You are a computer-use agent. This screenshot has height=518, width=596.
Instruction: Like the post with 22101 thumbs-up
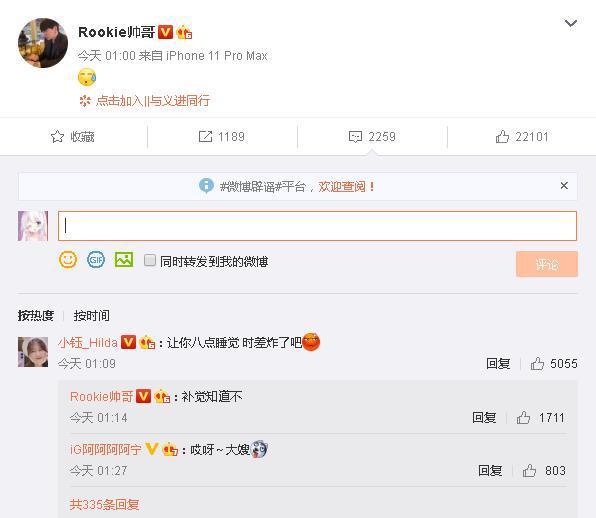click(x=502, y=136)
